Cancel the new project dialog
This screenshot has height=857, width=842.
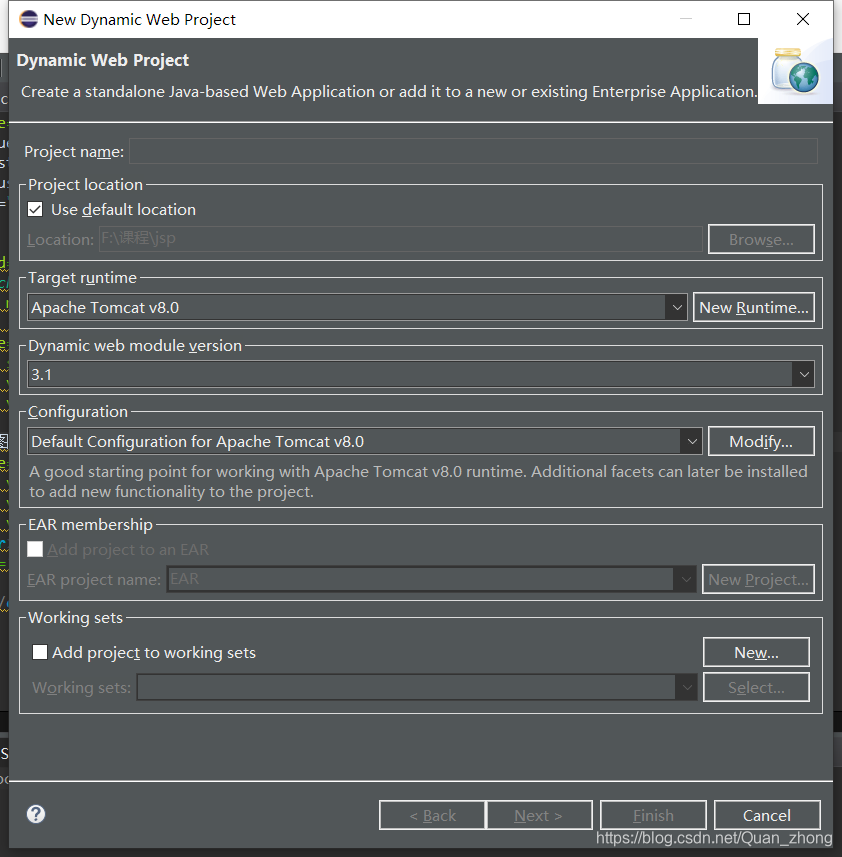click(x=767, y=815)
